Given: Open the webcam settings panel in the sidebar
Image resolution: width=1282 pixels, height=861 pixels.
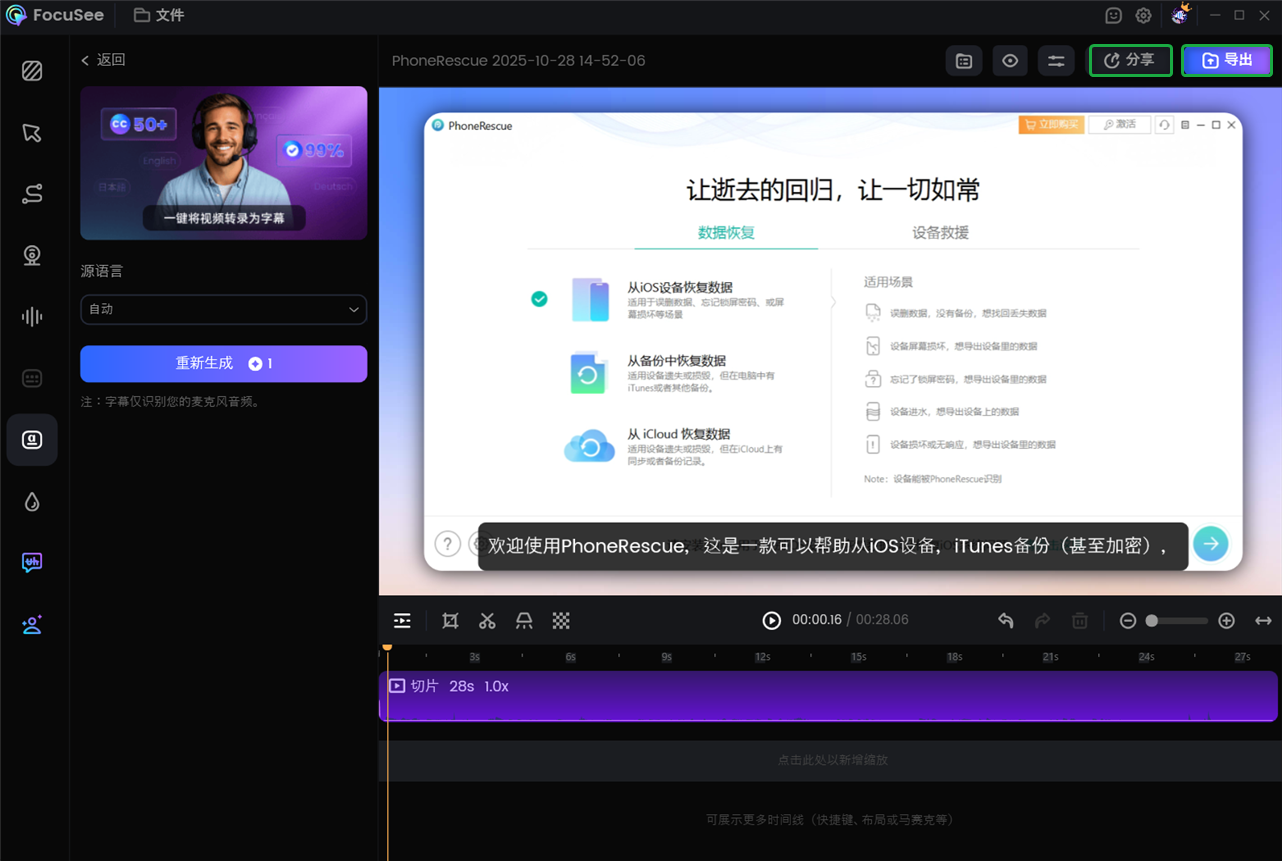Looking at the screenshot, I should click(32, 255).
